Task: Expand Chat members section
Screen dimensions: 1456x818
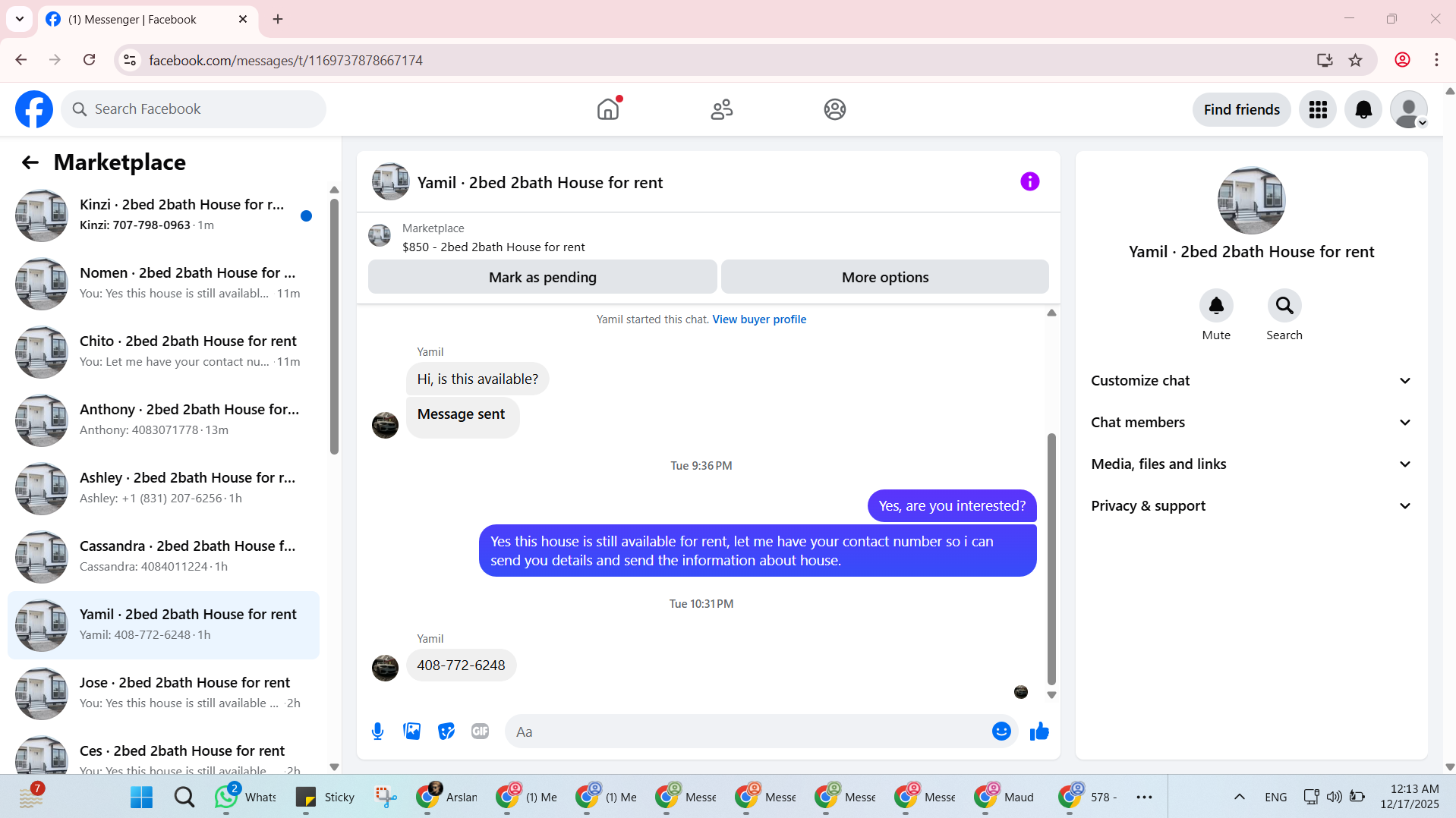Action: tap(1251, 423)
